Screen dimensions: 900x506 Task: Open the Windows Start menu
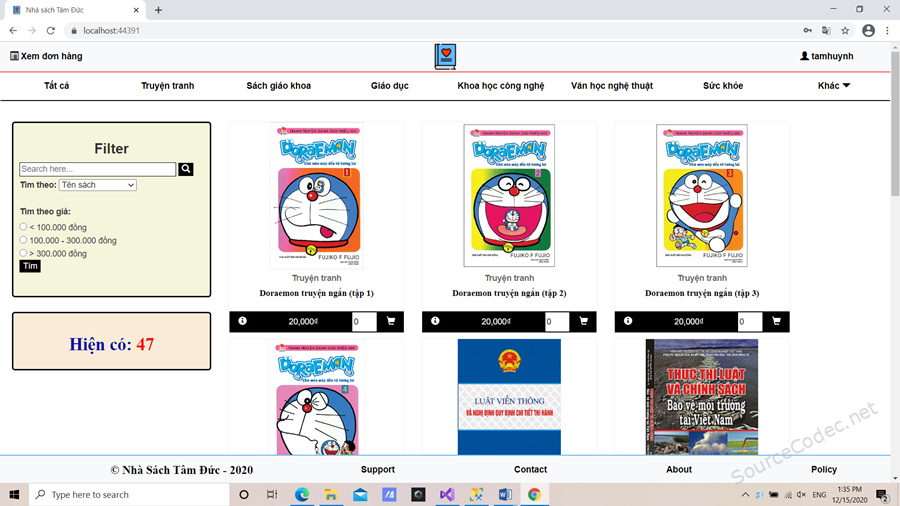[14, 495]
